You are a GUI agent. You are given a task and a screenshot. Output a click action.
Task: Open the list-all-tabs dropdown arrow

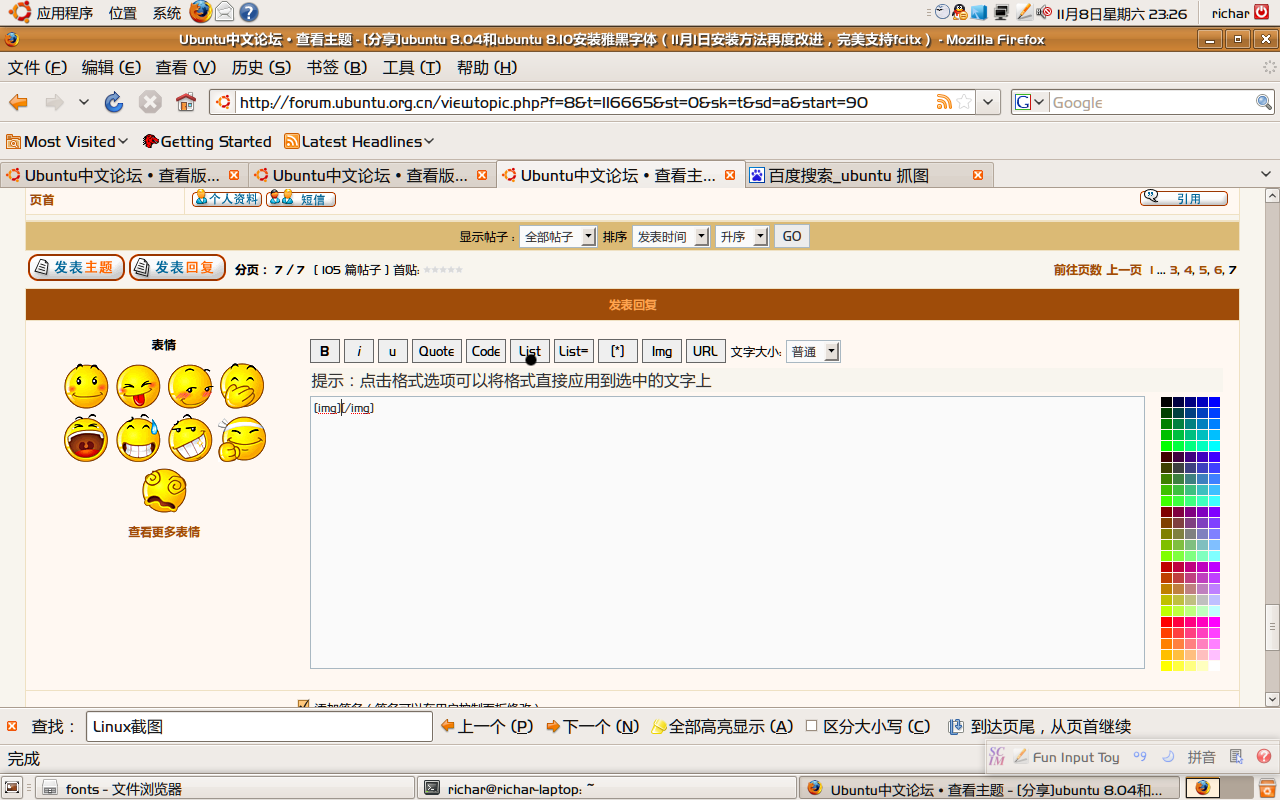pyautogui.click(x=1266, y=174)
